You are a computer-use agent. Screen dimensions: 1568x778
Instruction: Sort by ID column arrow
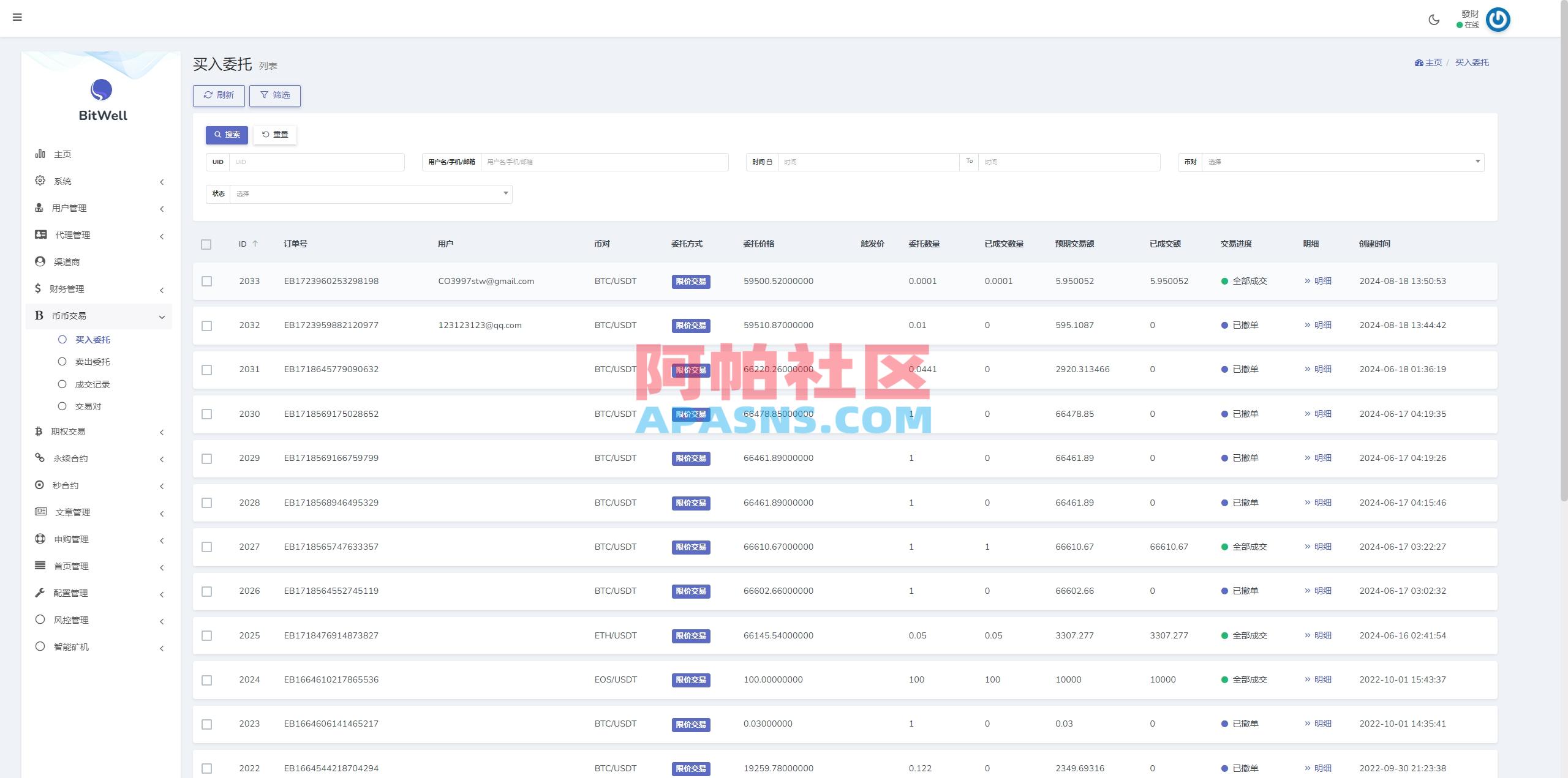pyautogui.click(x=255, y=244)
